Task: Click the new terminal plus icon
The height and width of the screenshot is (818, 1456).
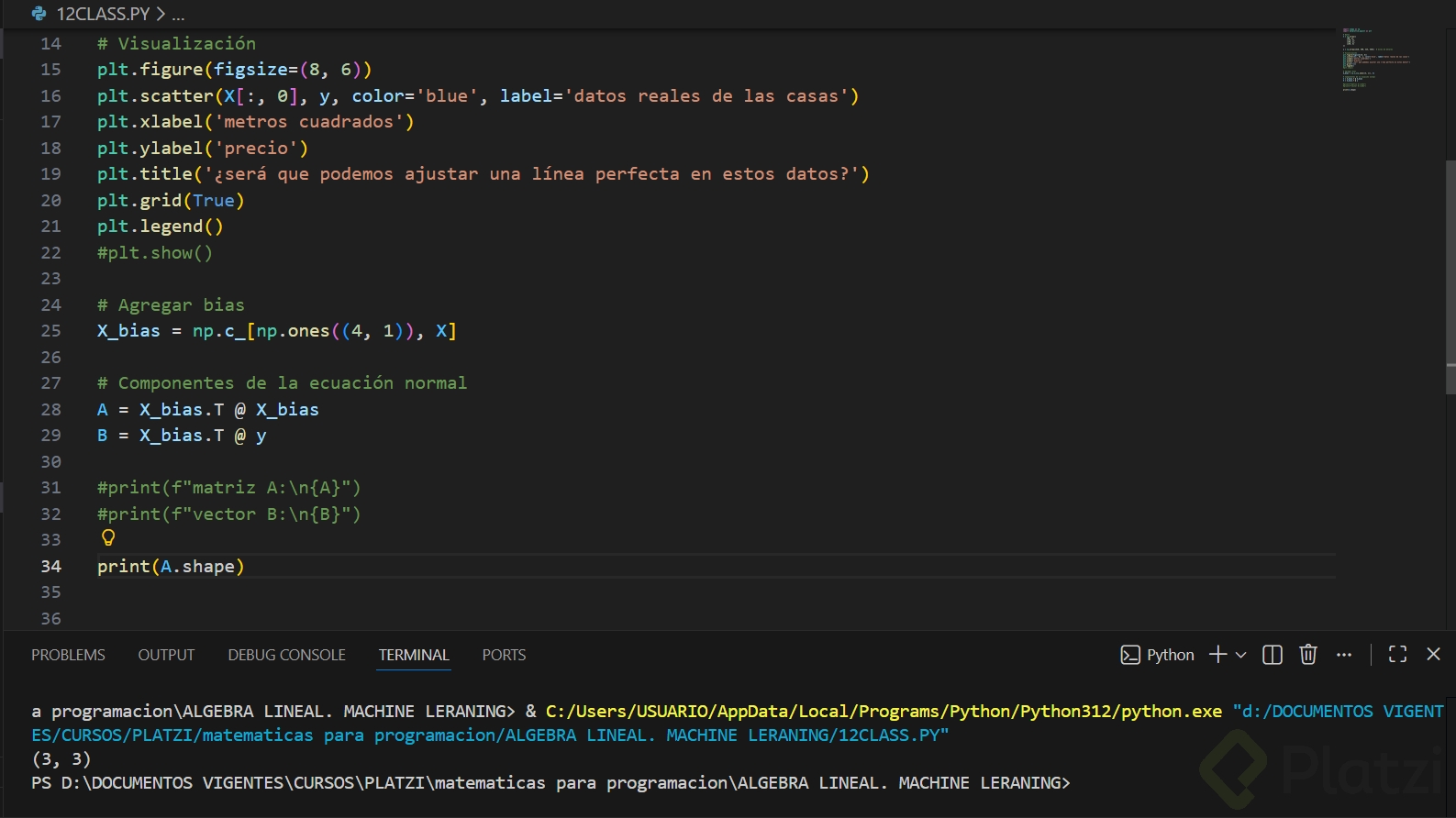Action: 1217,654
